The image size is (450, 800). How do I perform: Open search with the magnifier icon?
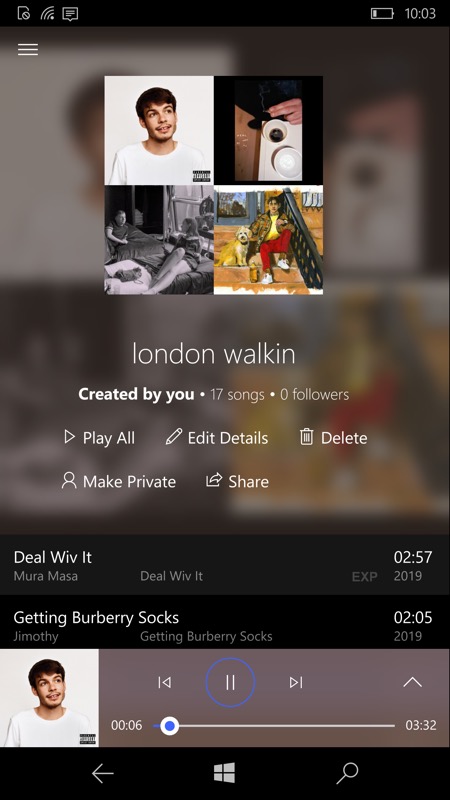click(x=347, y=773)
